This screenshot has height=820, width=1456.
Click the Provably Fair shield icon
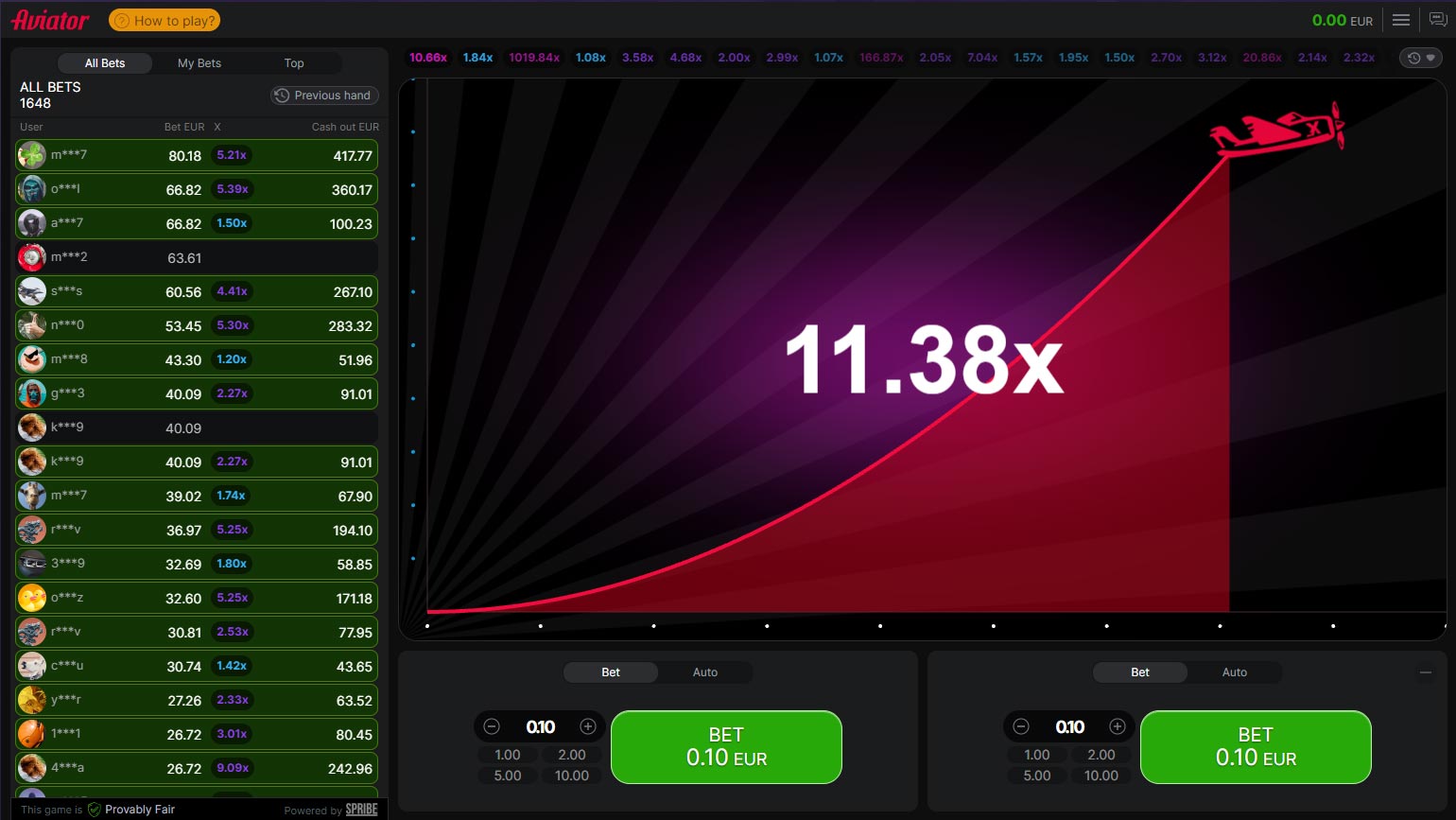[95, 810]
